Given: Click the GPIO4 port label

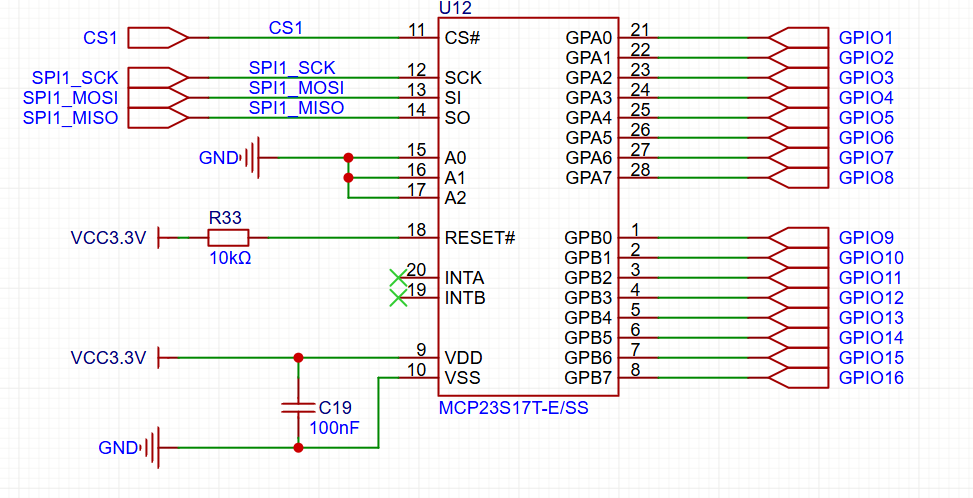Looking at the screenshot, I should tap(866, 98).
